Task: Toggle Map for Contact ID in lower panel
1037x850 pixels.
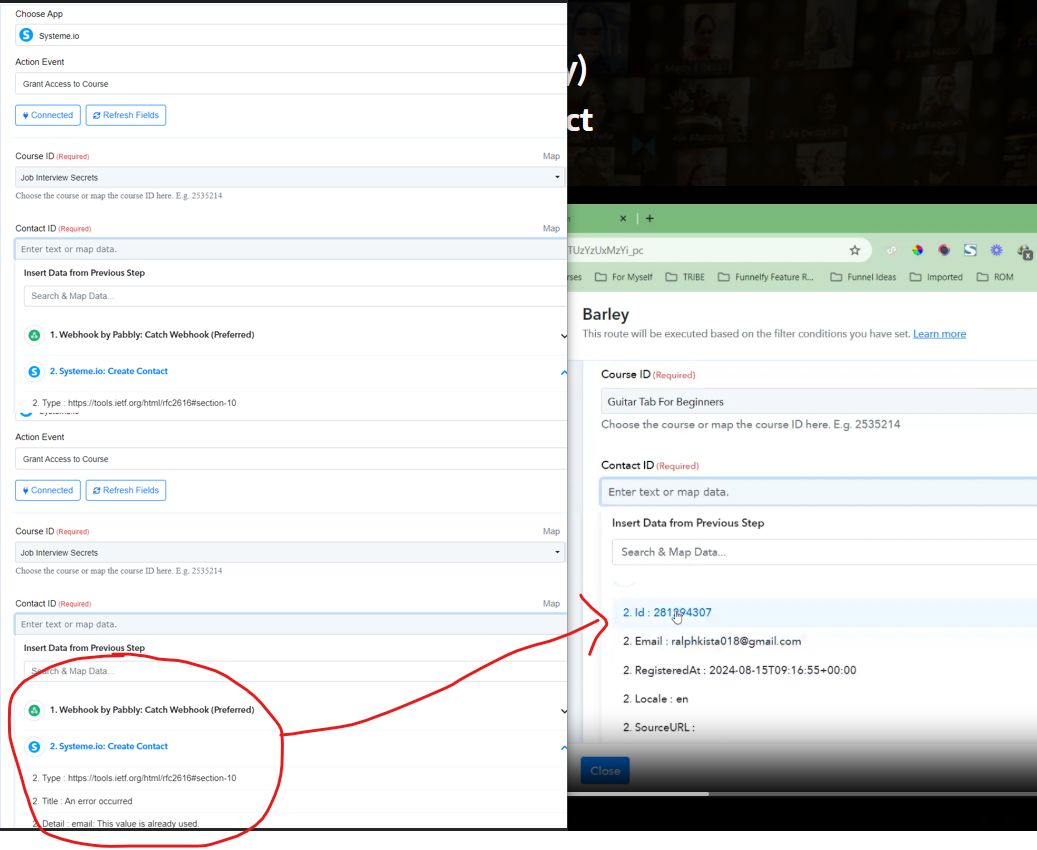Action: pyautogui.click(x=551, y=603)
